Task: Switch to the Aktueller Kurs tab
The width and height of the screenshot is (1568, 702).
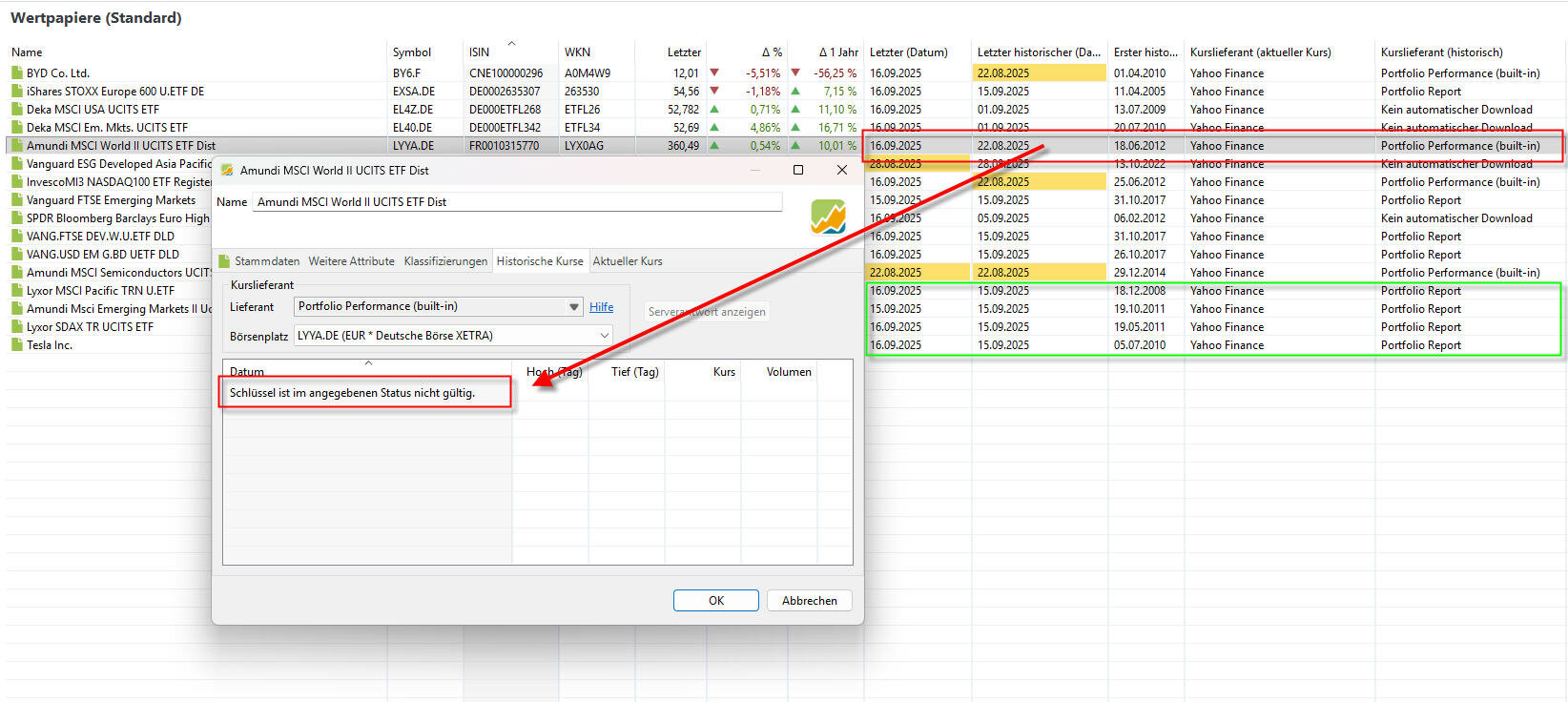Action: [628, 261]
